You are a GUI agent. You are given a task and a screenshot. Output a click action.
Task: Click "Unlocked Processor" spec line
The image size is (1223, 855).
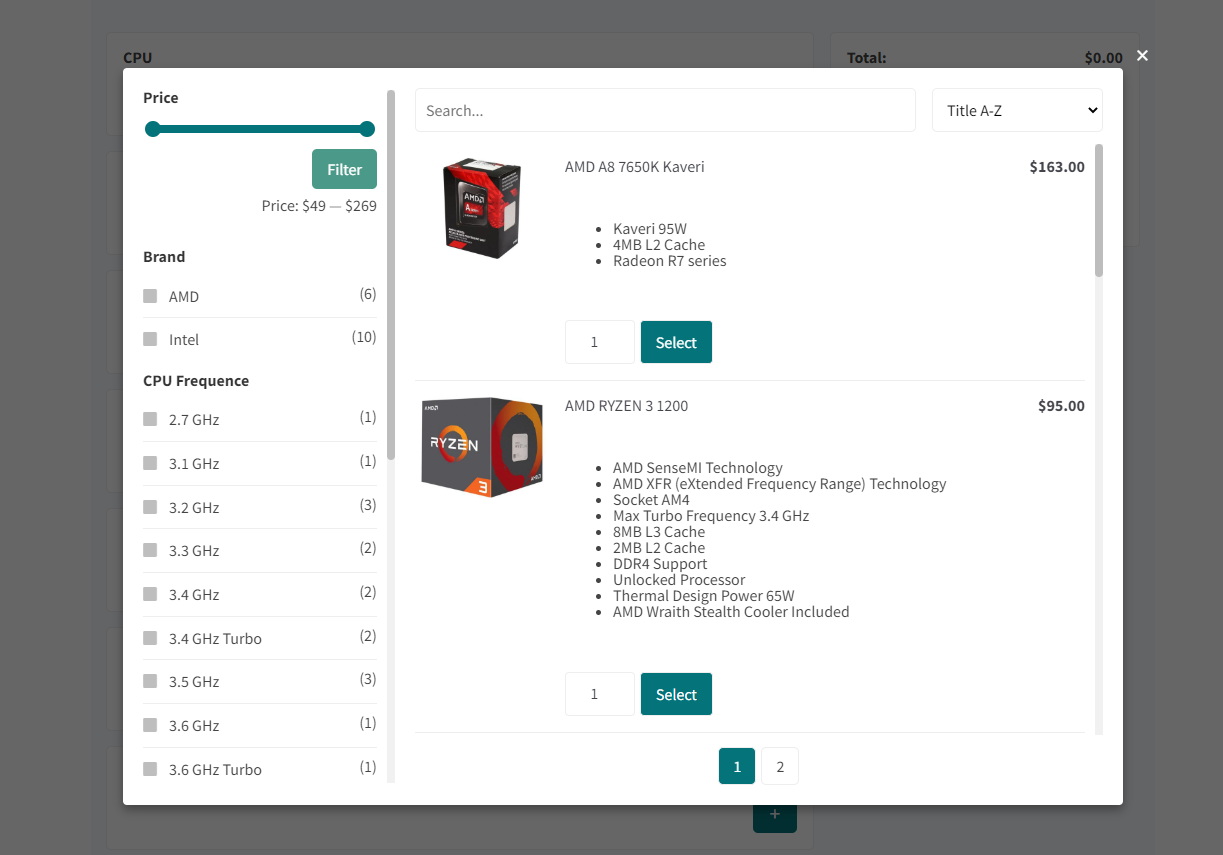tap(679, 580)
